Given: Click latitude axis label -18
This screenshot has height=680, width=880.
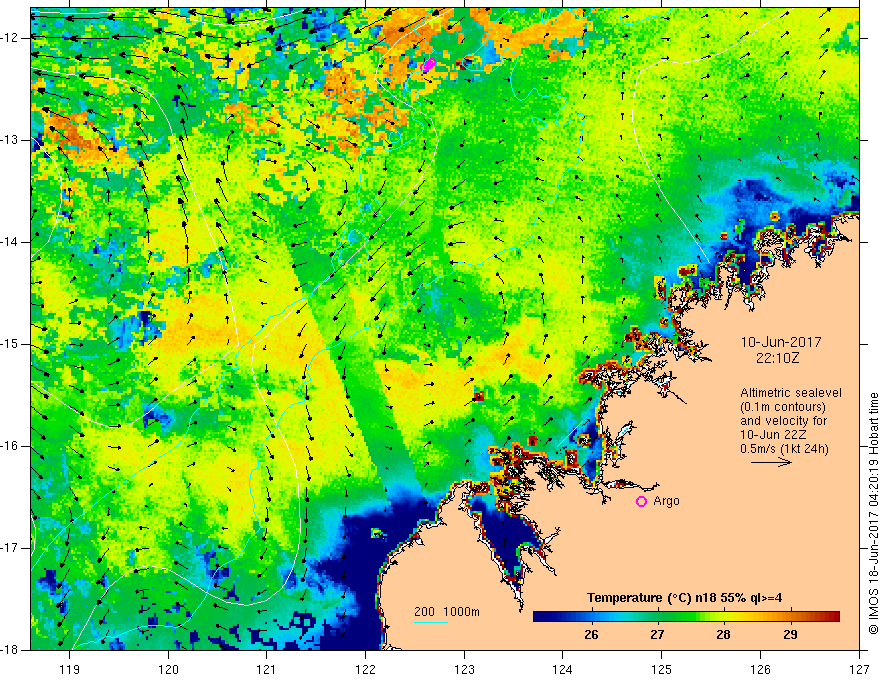Looking at the screenshot, I should 11,650.
